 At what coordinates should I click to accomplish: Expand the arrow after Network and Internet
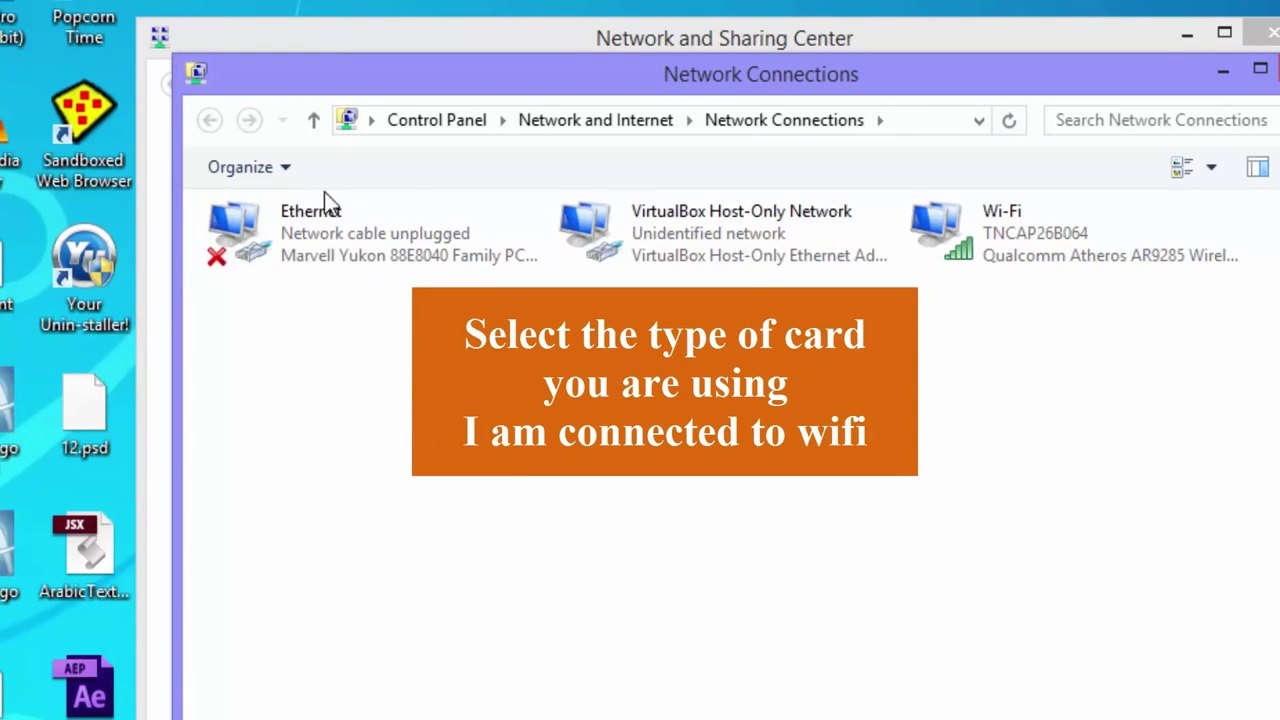coord(689,120)
